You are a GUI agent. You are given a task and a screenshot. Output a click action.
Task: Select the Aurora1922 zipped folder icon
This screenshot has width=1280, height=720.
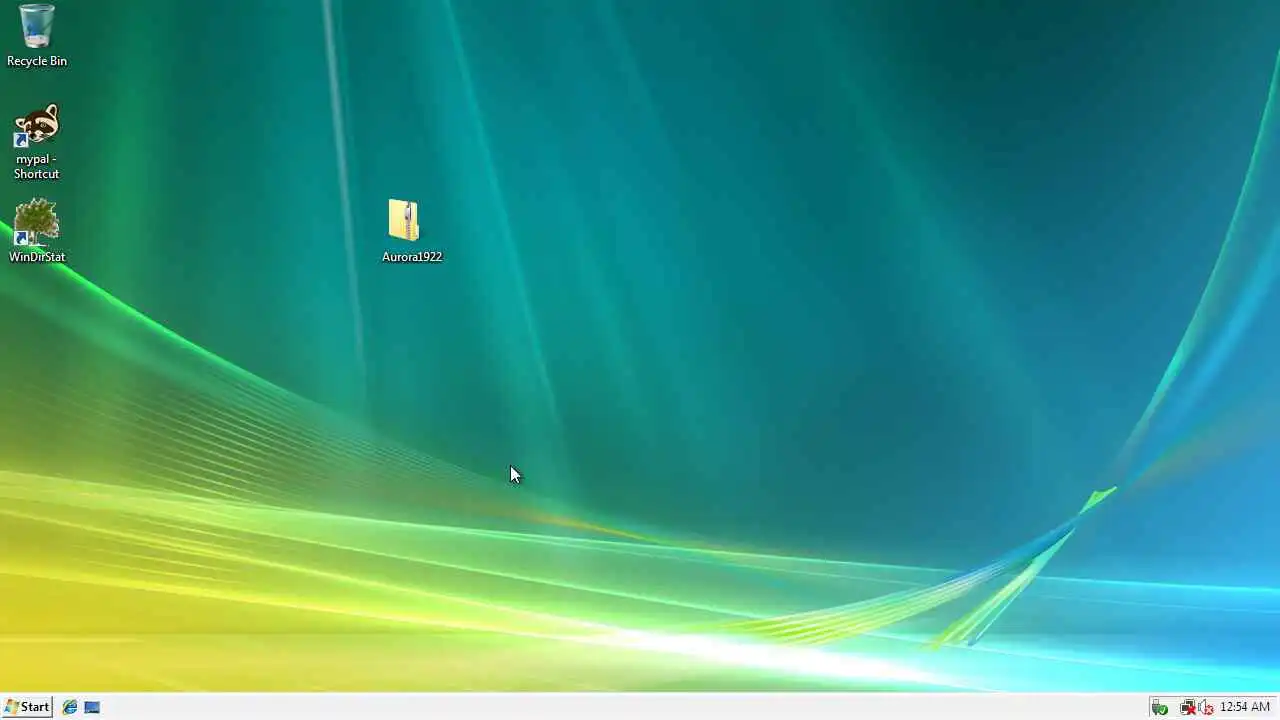pos(404,220)
